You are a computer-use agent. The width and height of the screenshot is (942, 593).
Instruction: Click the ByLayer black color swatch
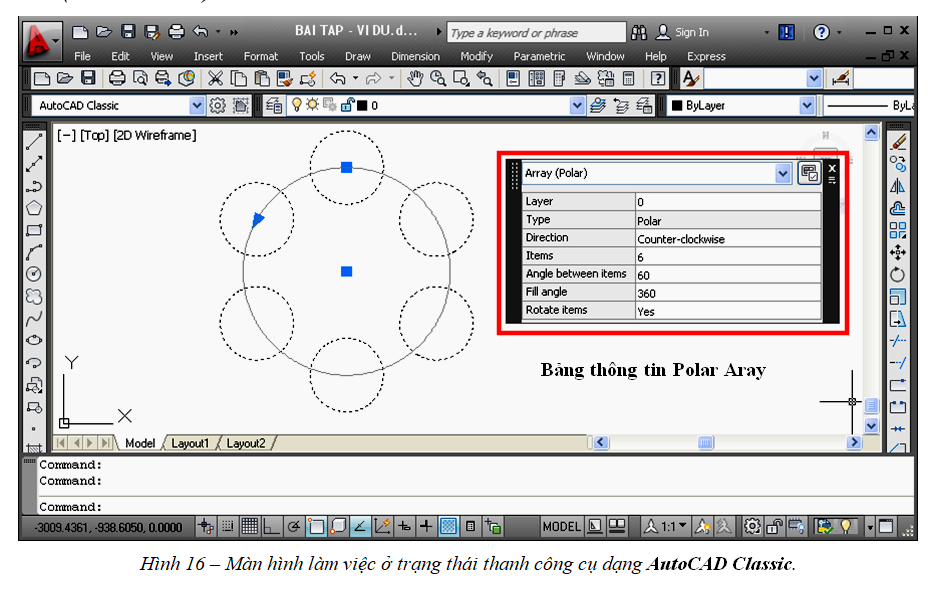(677, 106)
